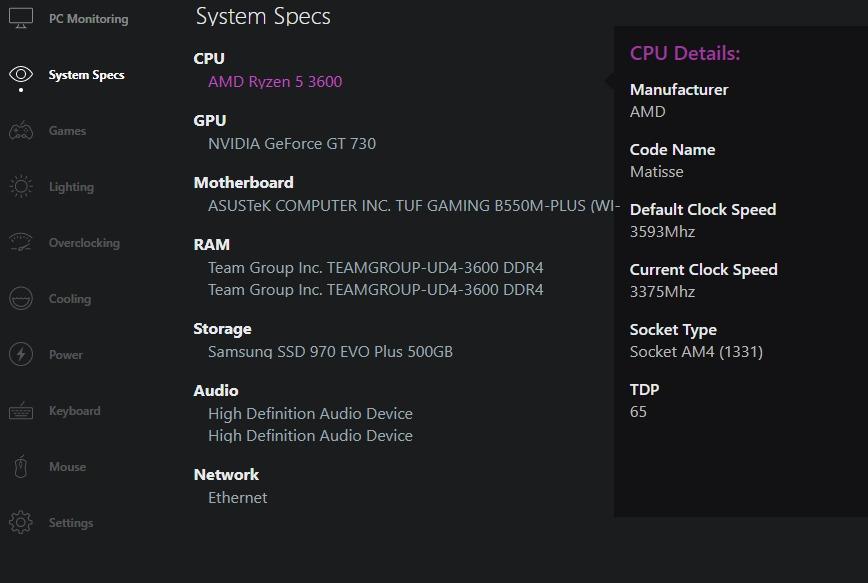Click the System Specs page title
The width and height of the screenshot is (868, 583).
tap(264, 17)
